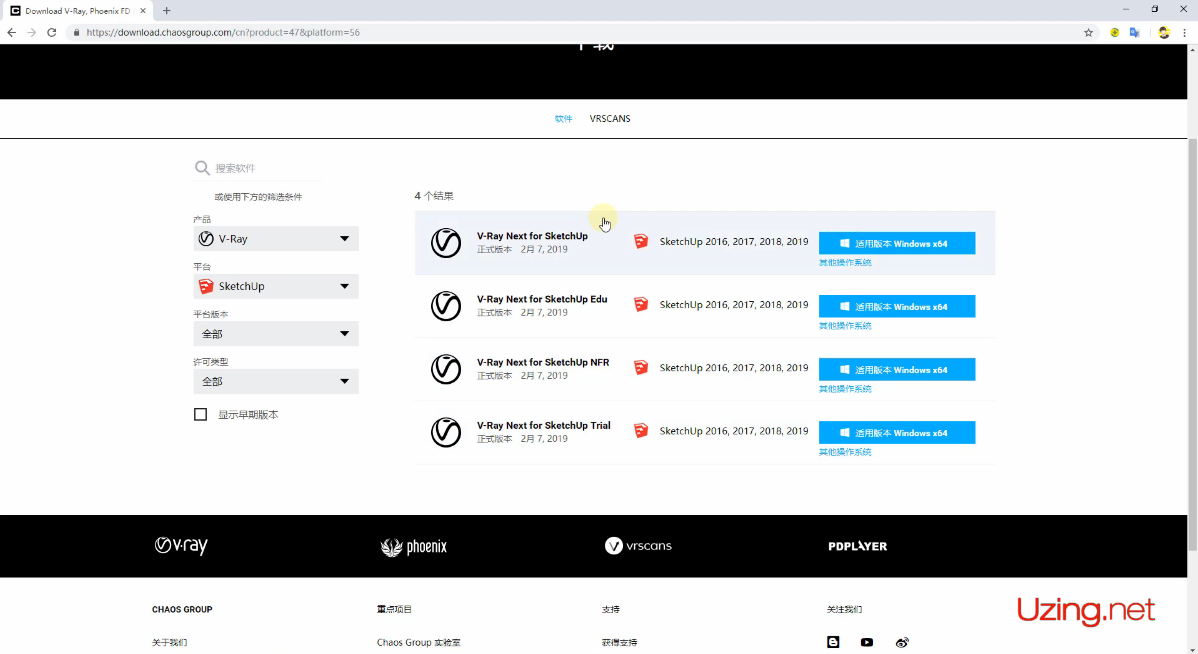
Task: Click SketchUp icon in the Trial row
Action: tap(640, 431)
